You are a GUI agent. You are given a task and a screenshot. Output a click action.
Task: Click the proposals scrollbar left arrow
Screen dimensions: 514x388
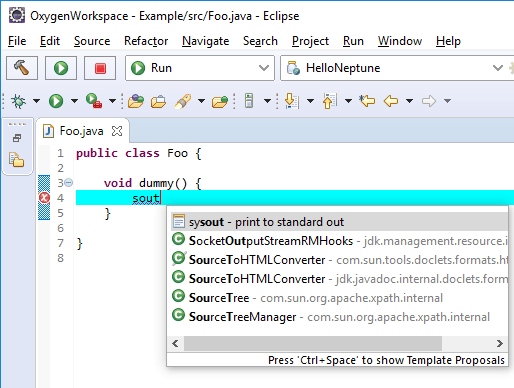coord(176,343)
